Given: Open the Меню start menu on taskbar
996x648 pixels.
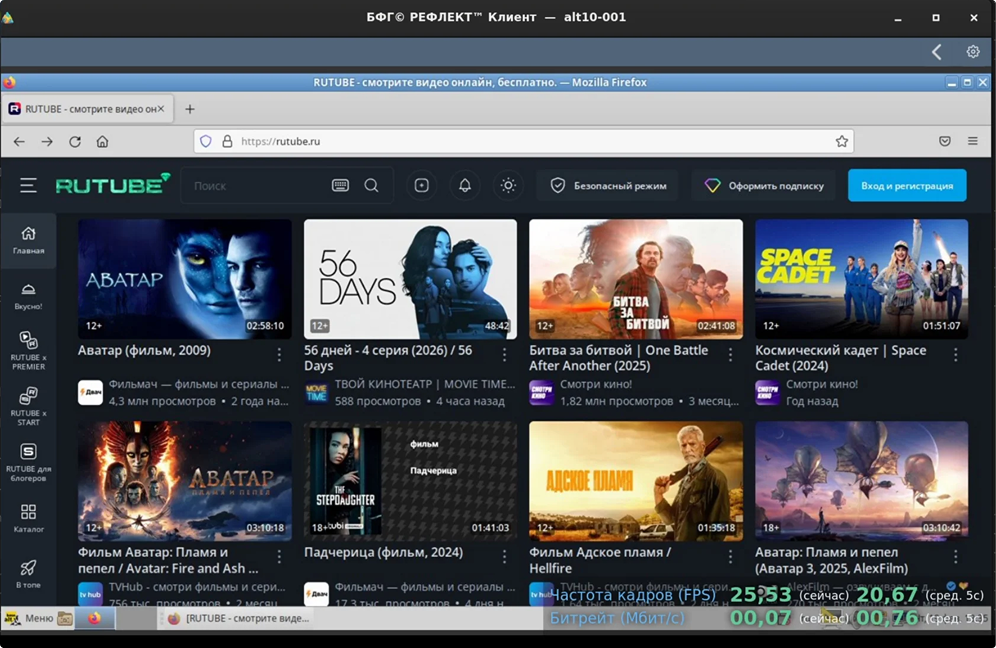Looking at the screenshot, I should (x=29, y=618).
